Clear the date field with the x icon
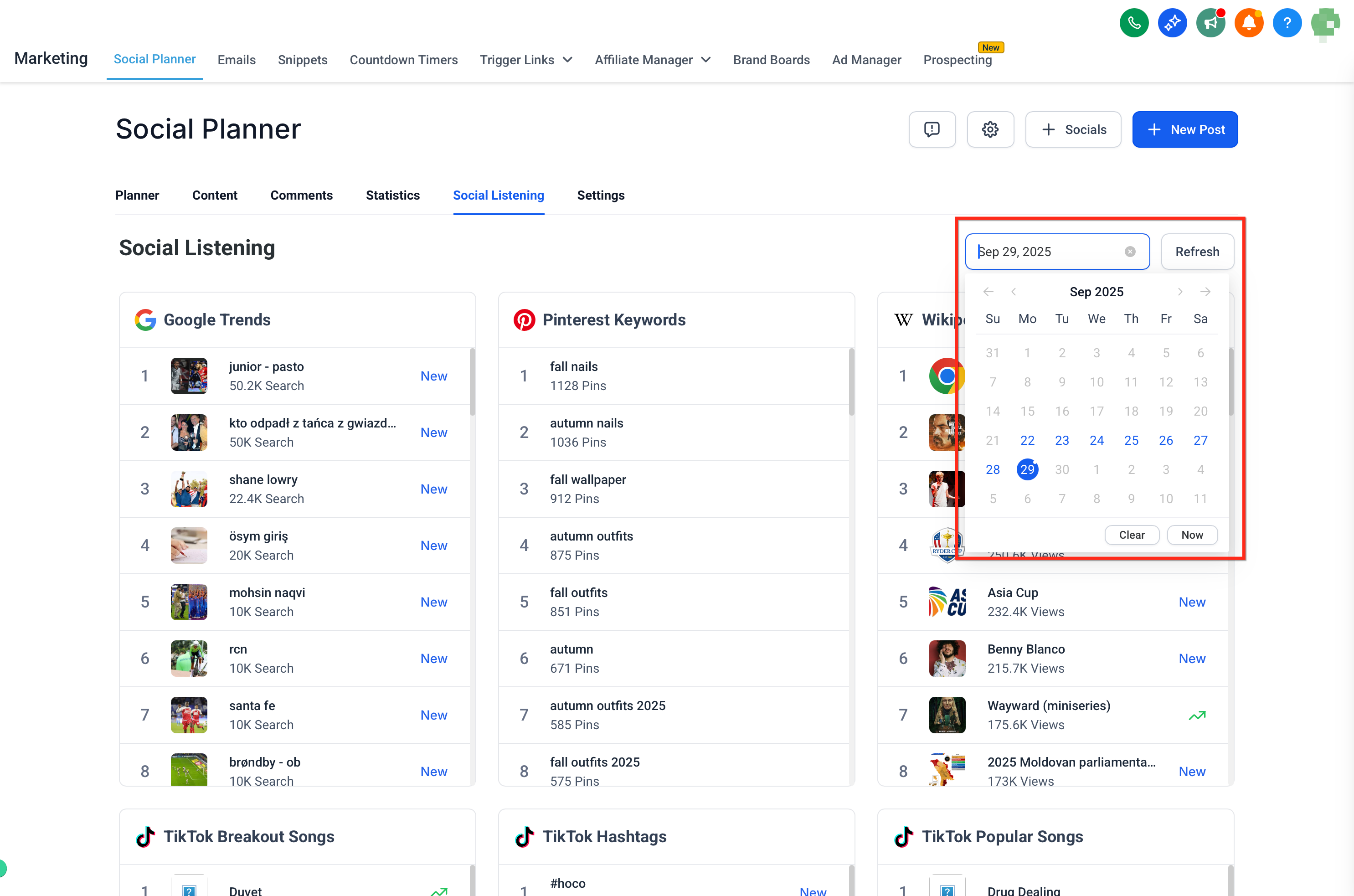This screenshot has height=896, width=1354. pyautogui.click(x=1129, y=252)
